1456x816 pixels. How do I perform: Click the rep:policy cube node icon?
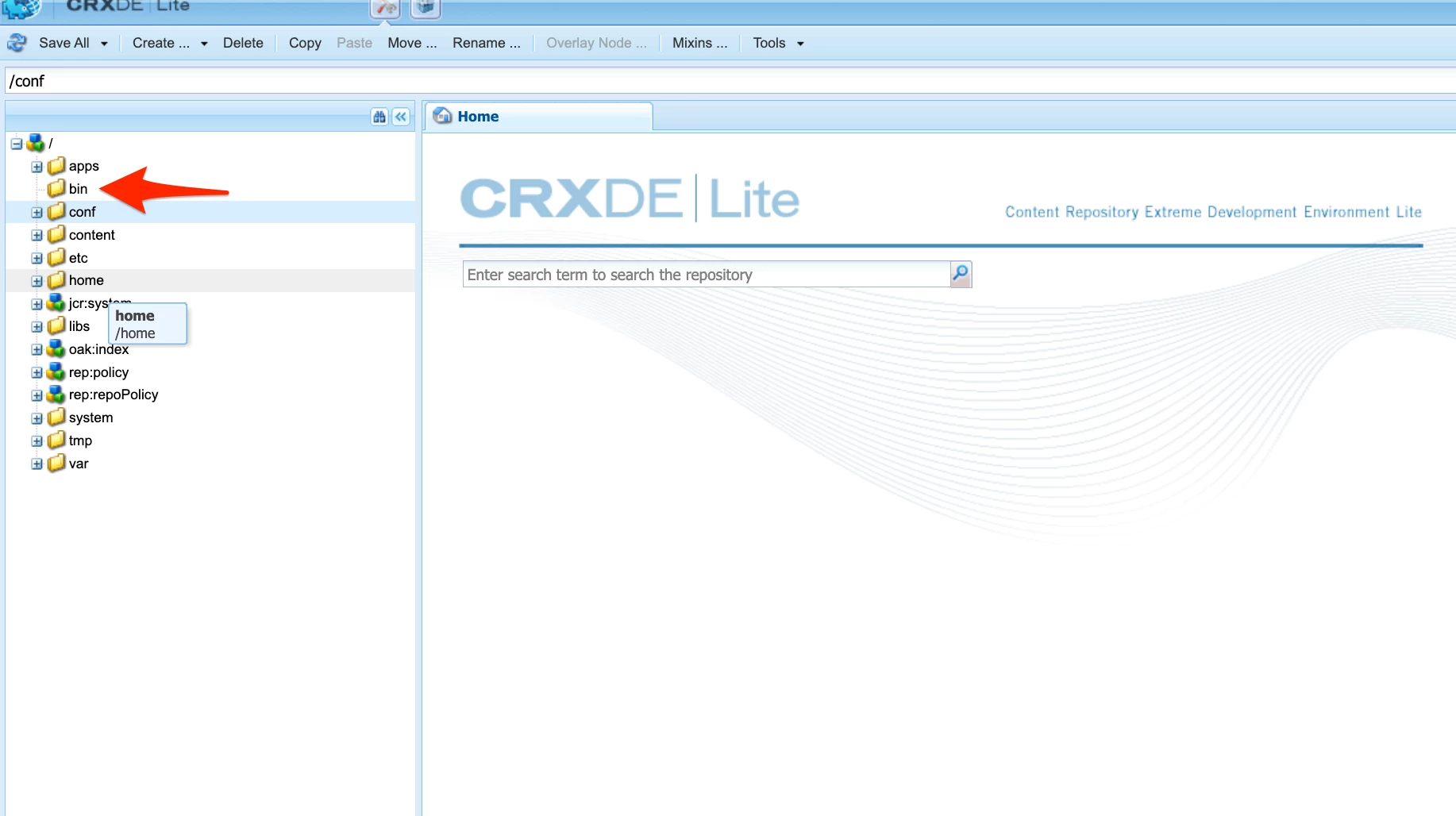pyautogui.click(x=56, y=372)
